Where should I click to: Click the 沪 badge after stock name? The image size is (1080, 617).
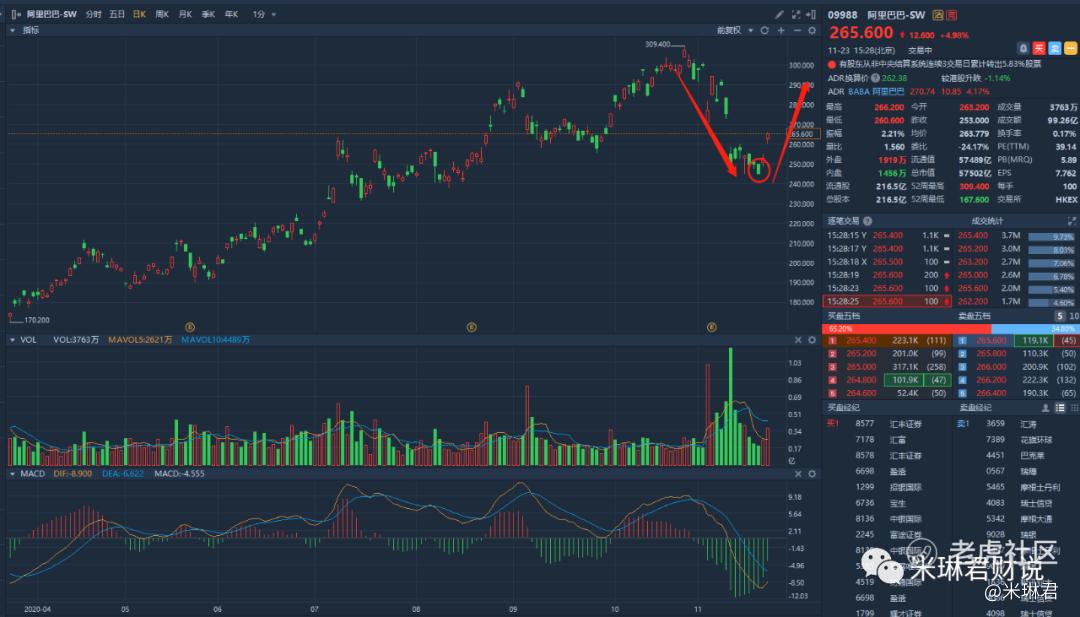click(937, 15)
